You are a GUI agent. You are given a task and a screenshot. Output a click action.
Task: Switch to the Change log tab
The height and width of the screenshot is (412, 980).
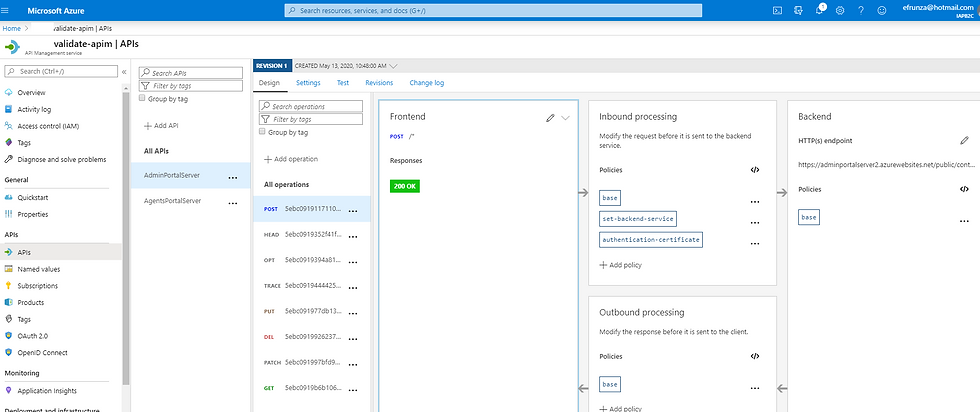pos(427,83)
